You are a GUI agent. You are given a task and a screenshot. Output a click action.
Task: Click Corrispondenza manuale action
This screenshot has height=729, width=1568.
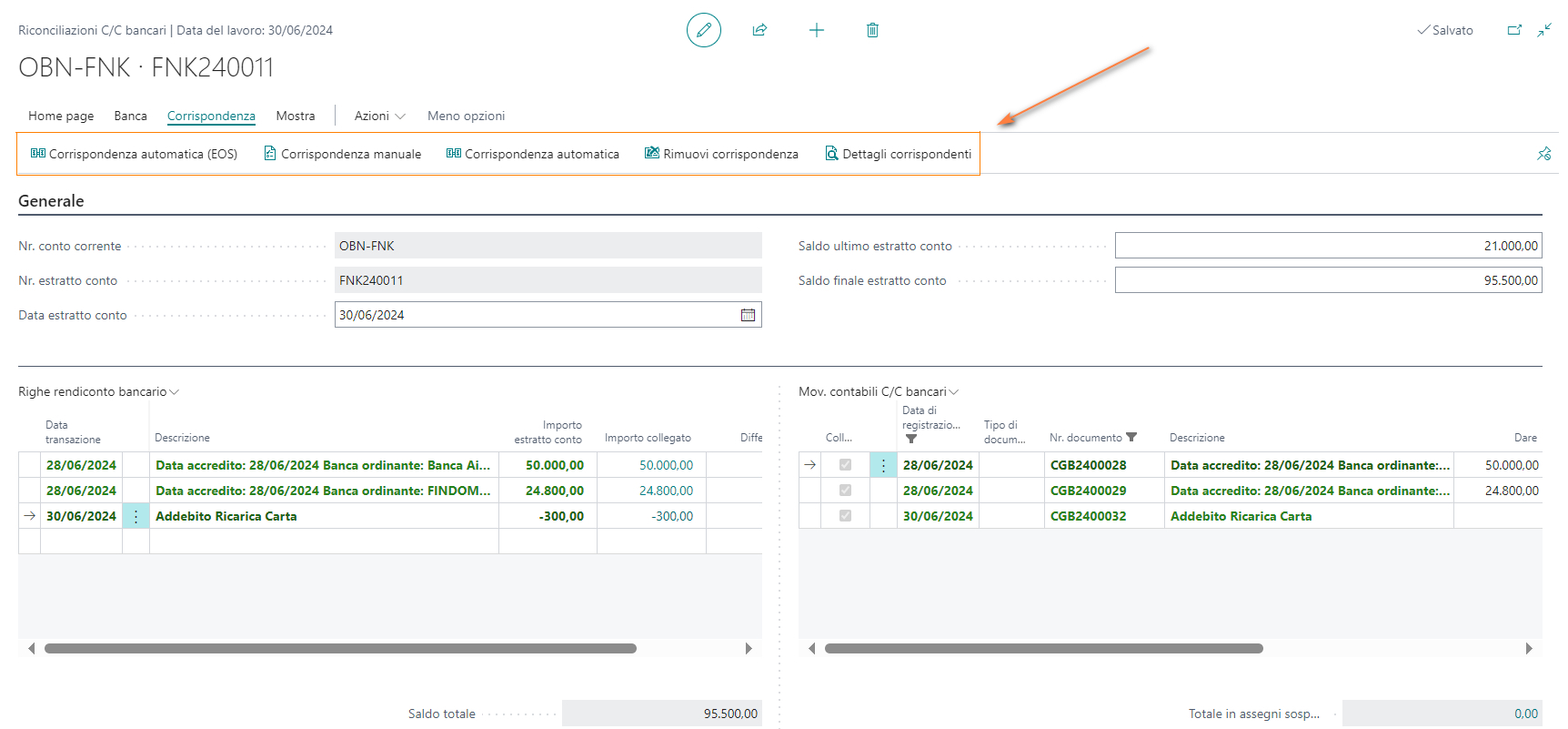(x=343, y=154)
